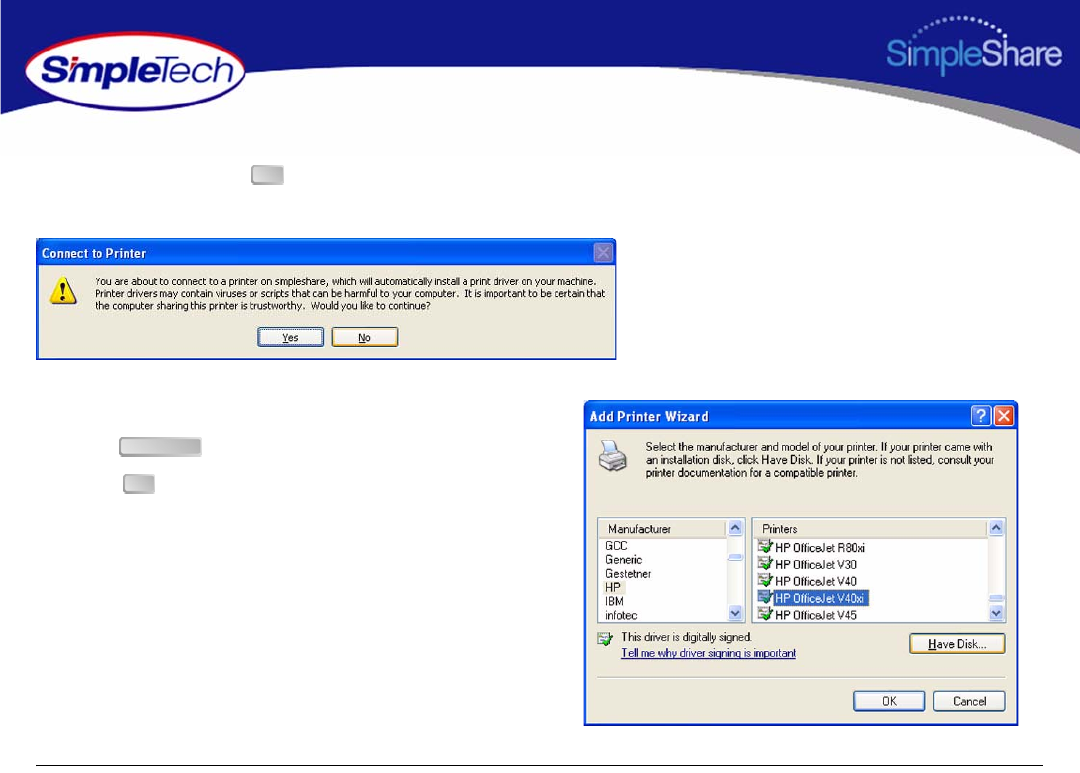Click No in Connect to Printer dialog
1080x773 pixels.
click(x=364, y=337)
